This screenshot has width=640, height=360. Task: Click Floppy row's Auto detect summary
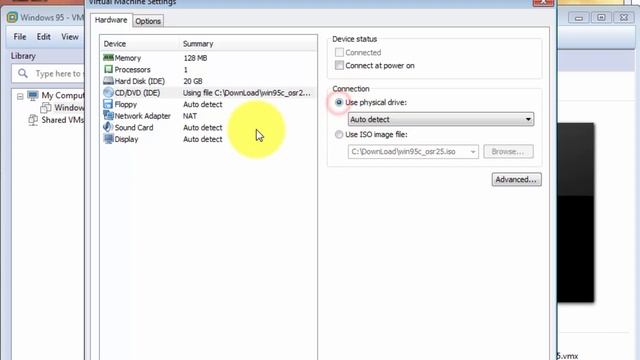[x=202, y=104]
